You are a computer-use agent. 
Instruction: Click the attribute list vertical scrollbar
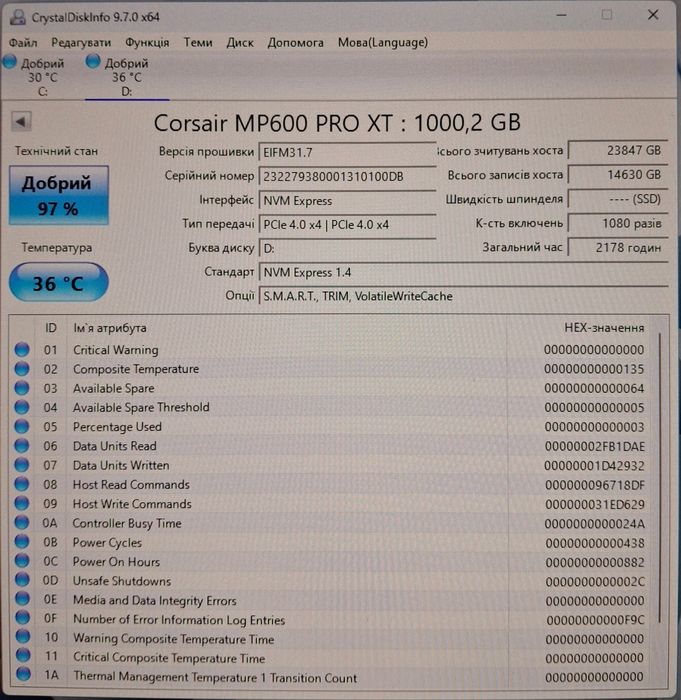pos(660,478)
